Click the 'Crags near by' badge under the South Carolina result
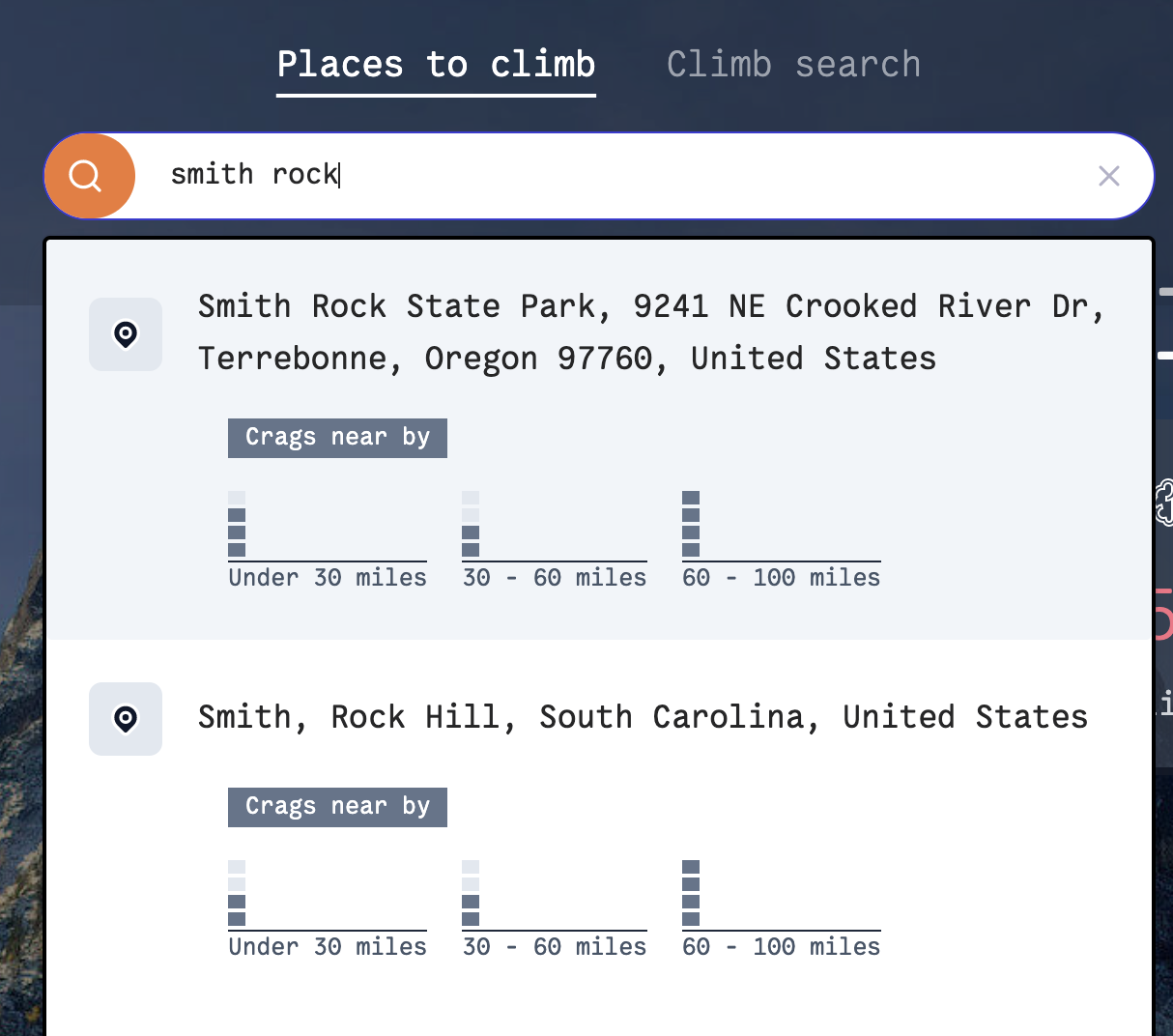 coord(336,807)
